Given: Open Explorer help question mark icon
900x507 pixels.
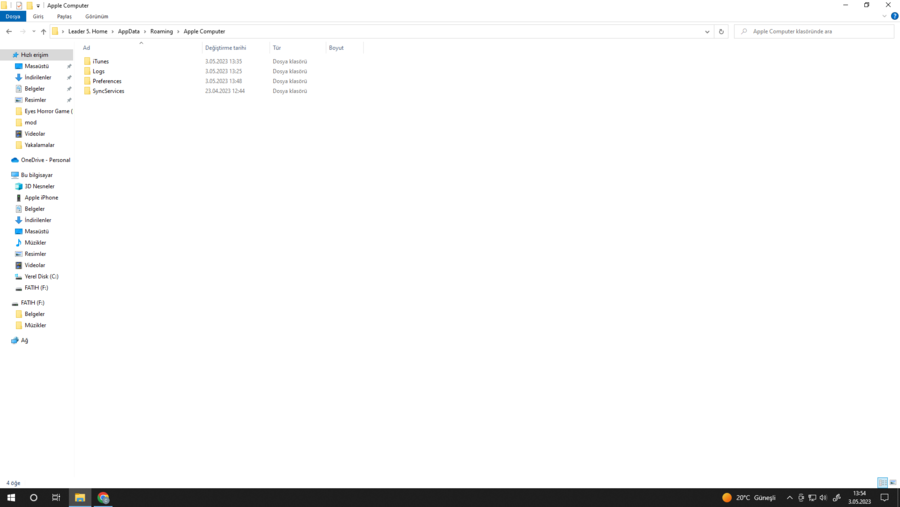Looking at the screenshot, I should click(x=894, y=16).
